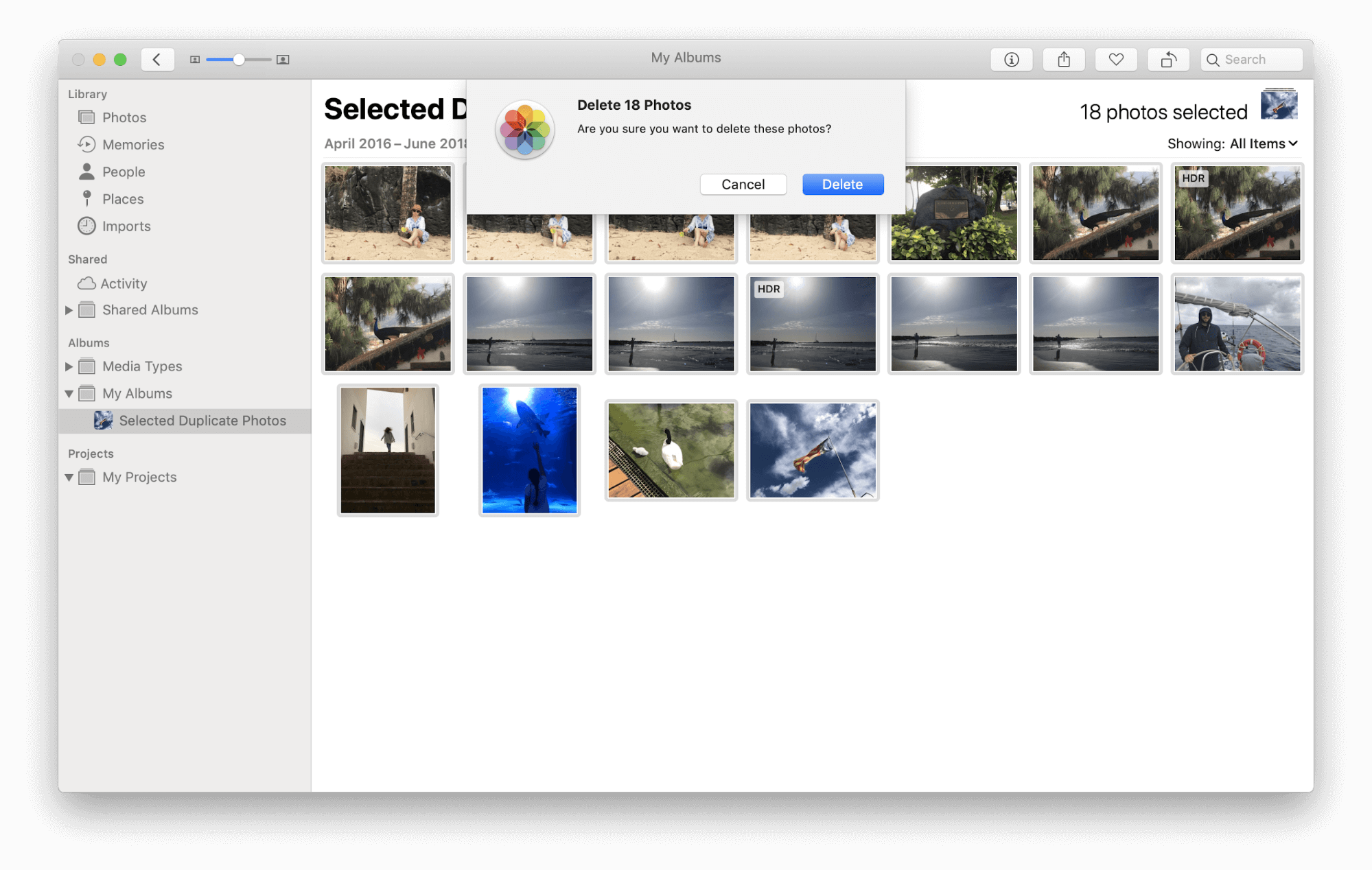Click Cancel to dismiss delete dialog
The height and width of the screenshot is (870, 1372).
(744, 183)
